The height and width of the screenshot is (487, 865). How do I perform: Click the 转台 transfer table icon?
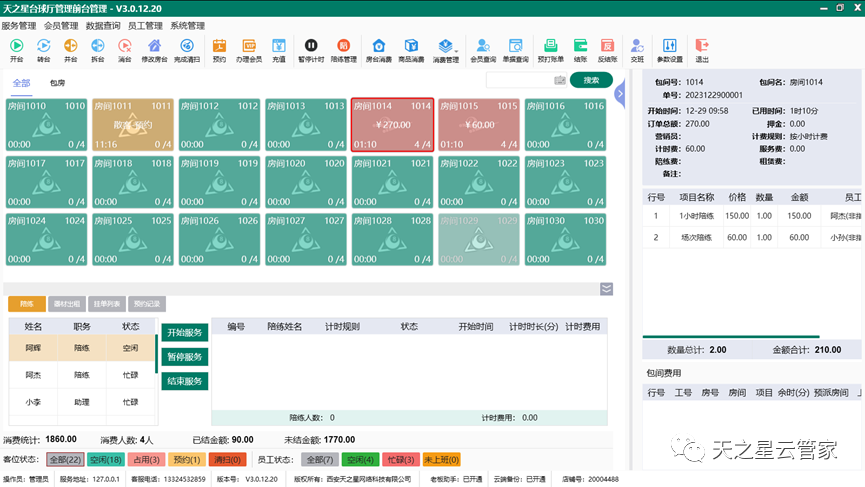(x=43, y=47)
